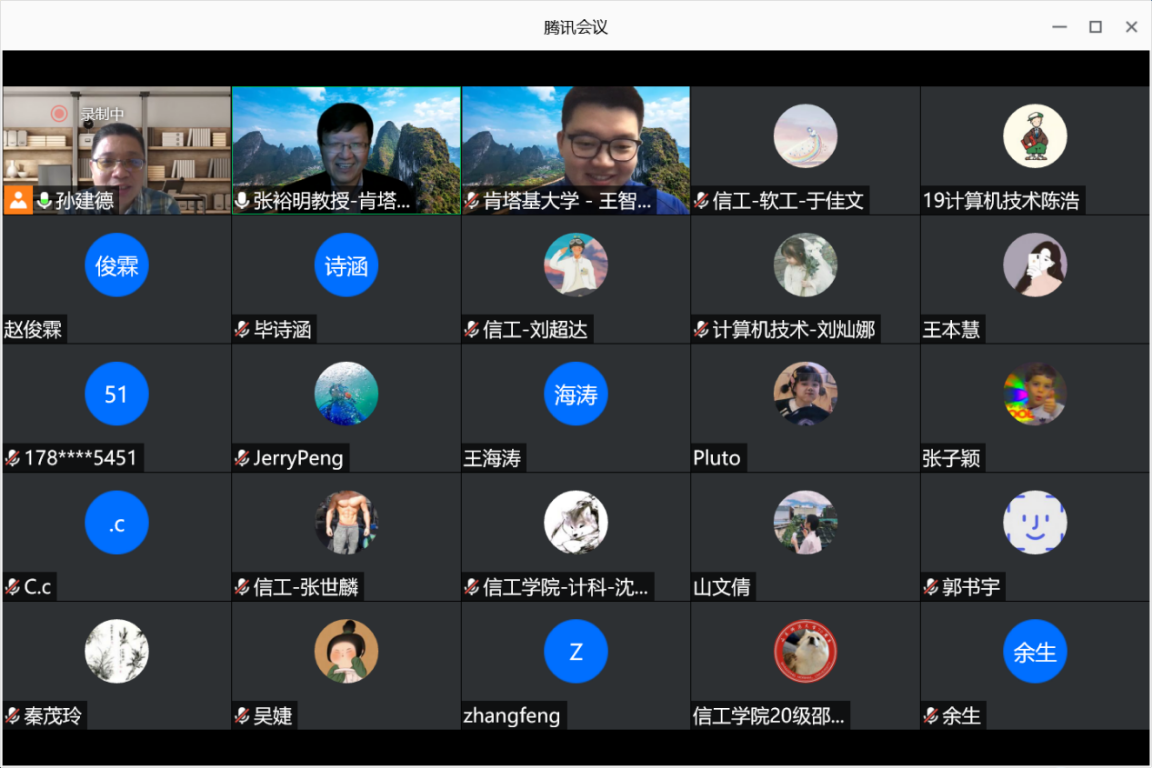Select 孙建德 video feed

(x=117, y=151)
